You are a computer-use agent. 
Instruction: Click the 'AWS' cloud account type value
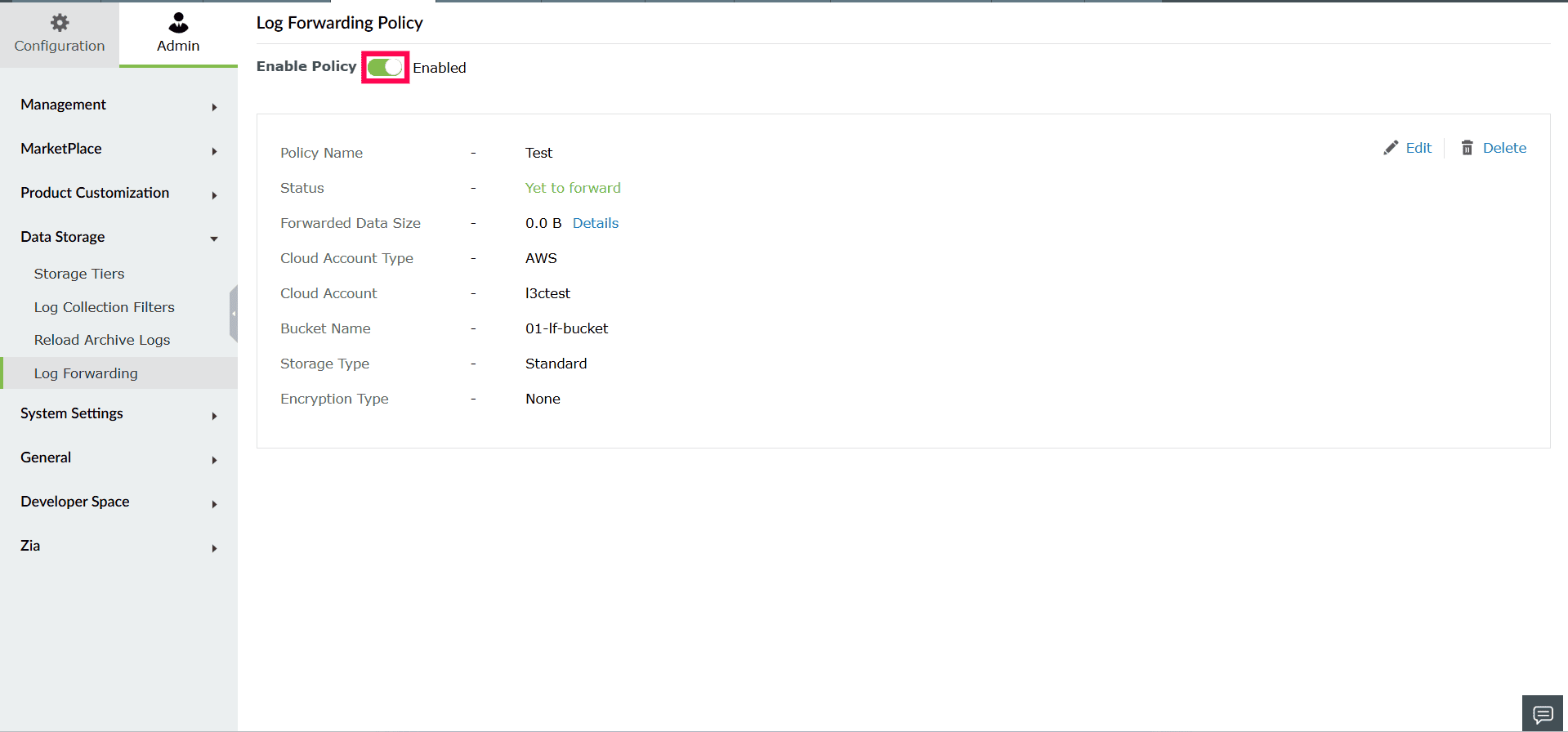(x=541, y=258)
